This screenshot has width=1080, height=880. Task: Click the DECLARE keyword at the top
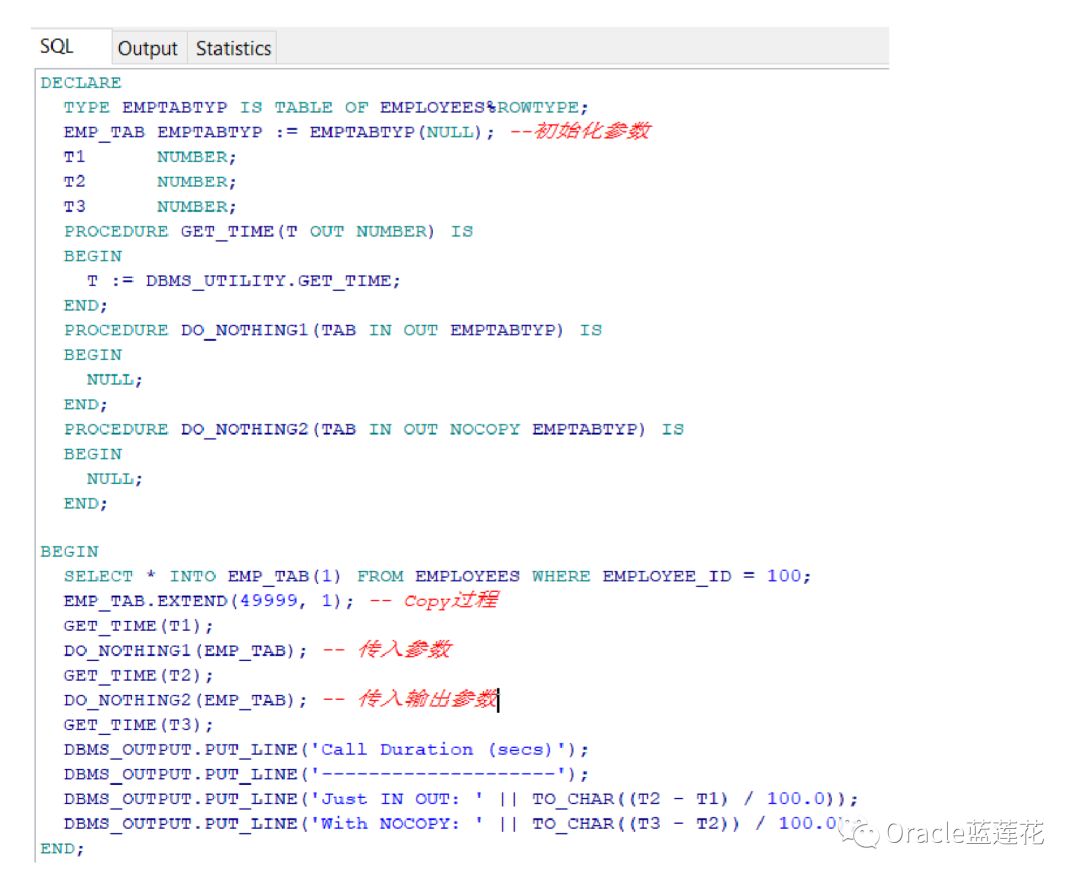tap(80, 82)
